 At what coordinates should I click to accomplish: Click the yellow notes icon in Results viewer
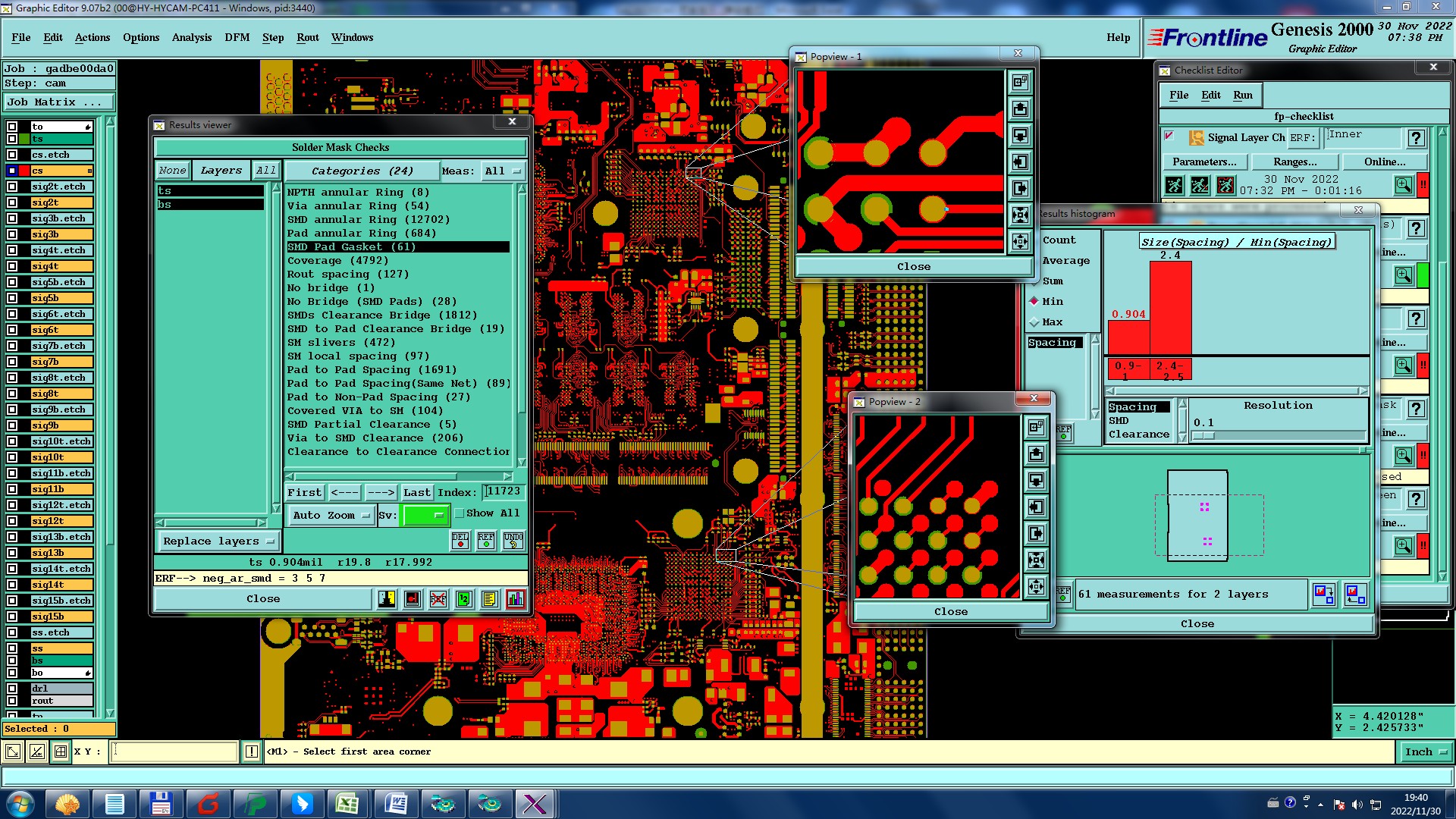[x=489, y=599]
